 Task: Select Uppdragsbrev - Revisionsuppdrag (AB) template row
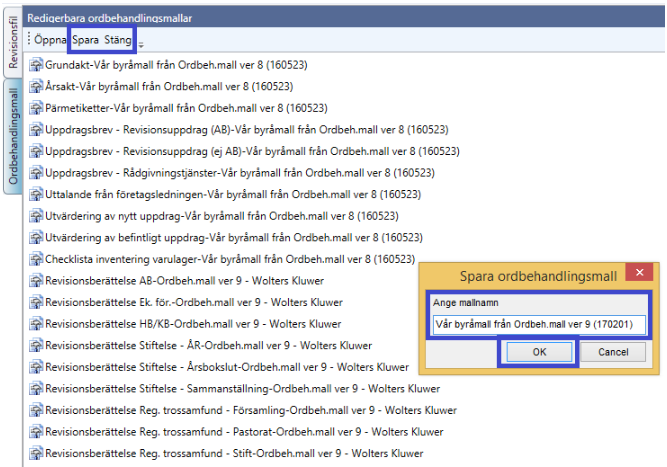(247, 129)
